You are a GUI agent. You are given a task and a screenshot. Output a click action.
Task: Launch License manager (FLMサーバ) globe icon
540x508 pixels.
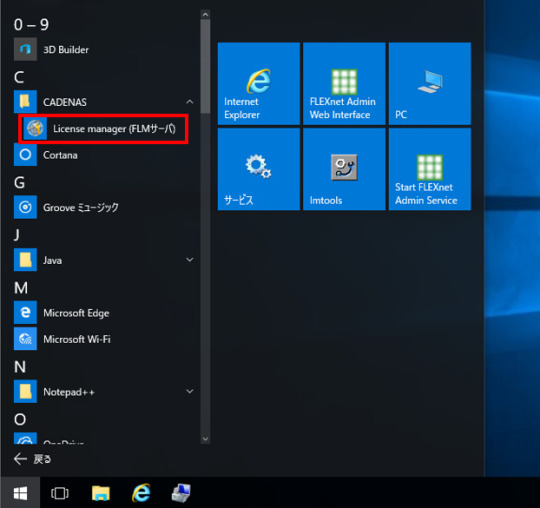tap(35, 128)
